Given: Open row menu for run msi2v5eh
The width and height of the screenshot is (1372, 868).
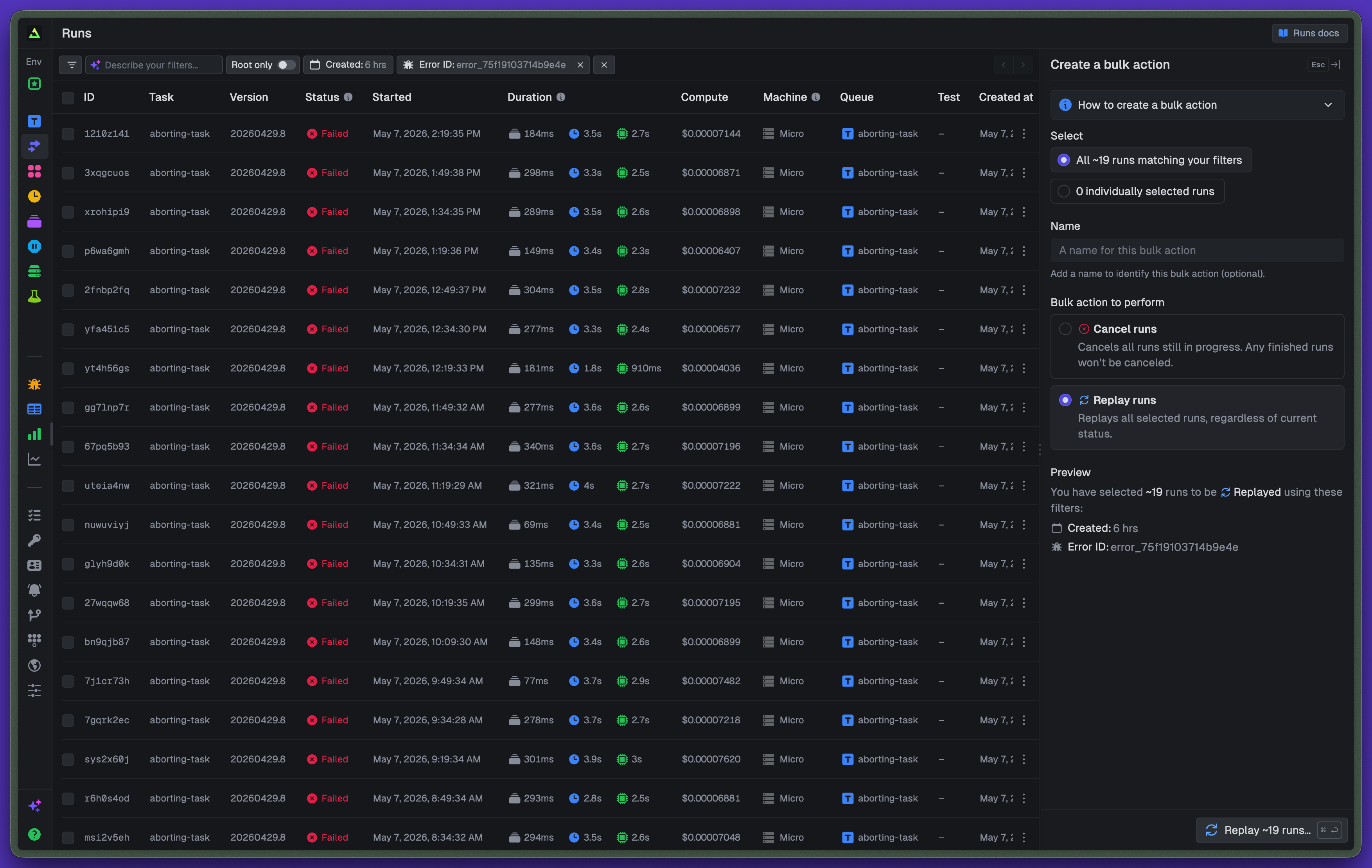Looking at the screenshot, I should coord(1024,837).
